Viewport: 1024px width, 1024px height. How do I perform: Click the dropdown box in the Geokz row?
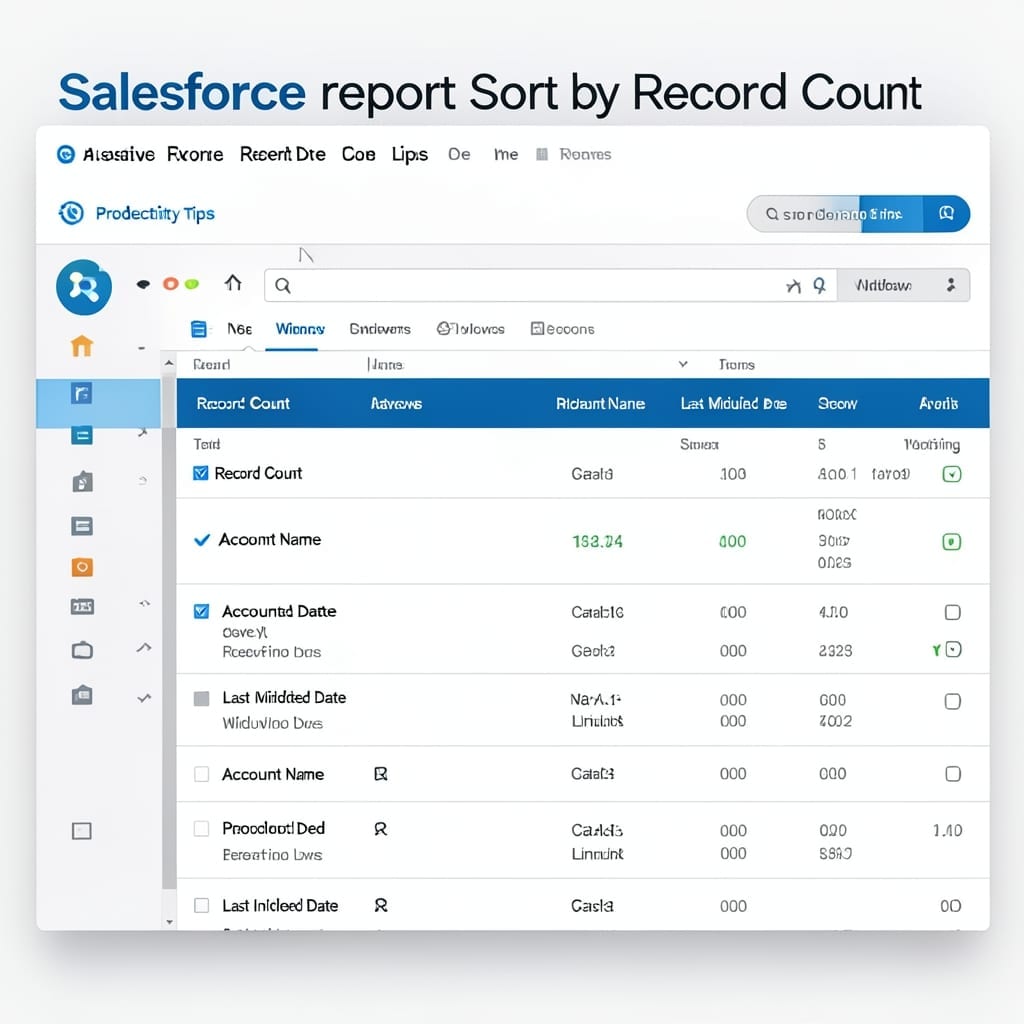tap(953, 650)
